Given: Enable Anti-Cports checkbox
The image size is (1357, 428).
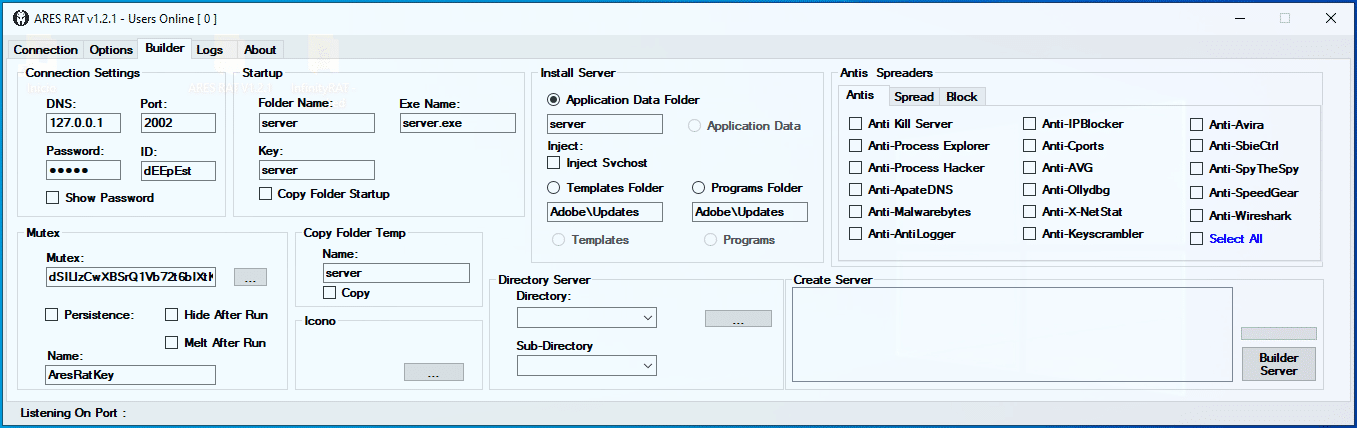Looking at the screenshot, I should click(x=1063, y=145).
